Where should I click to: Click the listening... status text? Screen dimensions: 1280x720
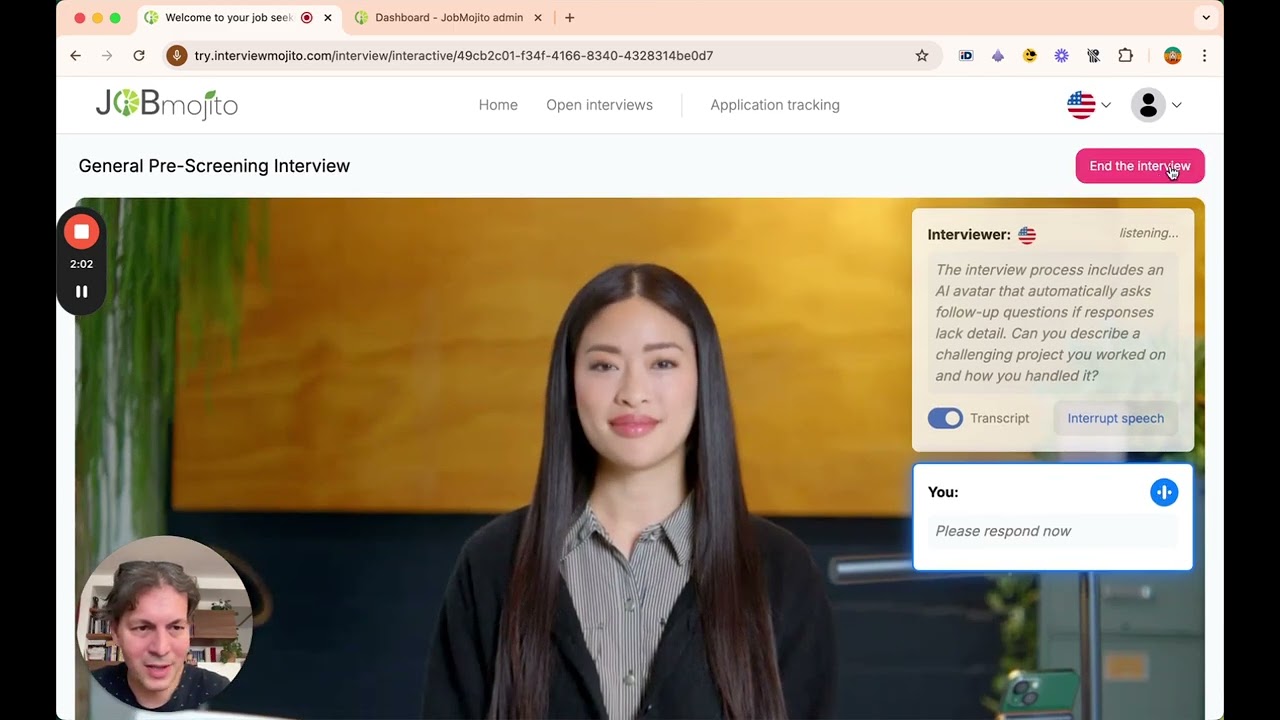click(1149, 233)
